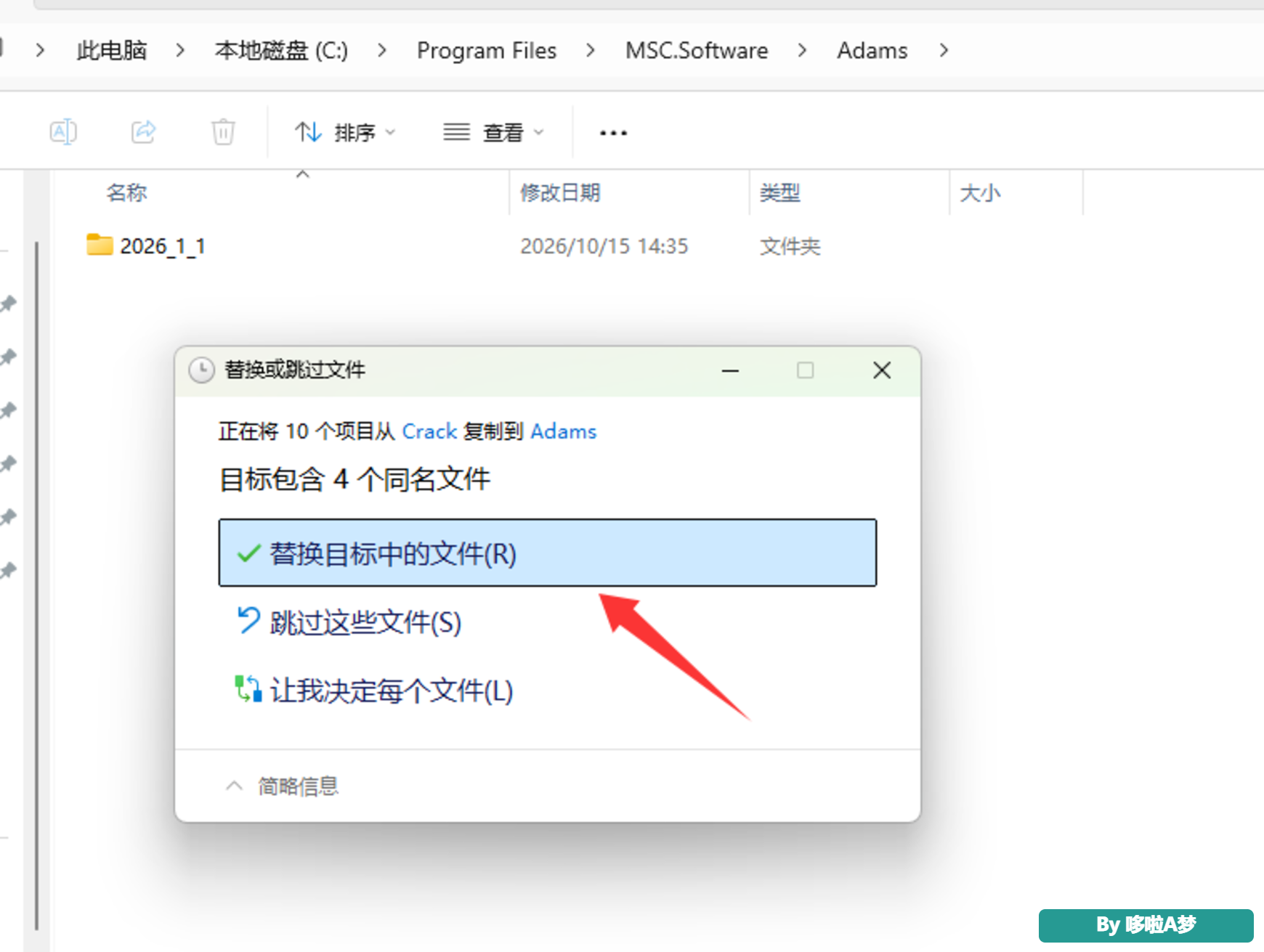Click the navigation pane scrollbar
This screenshot has height=952, width=1264.
coord(36,585)
